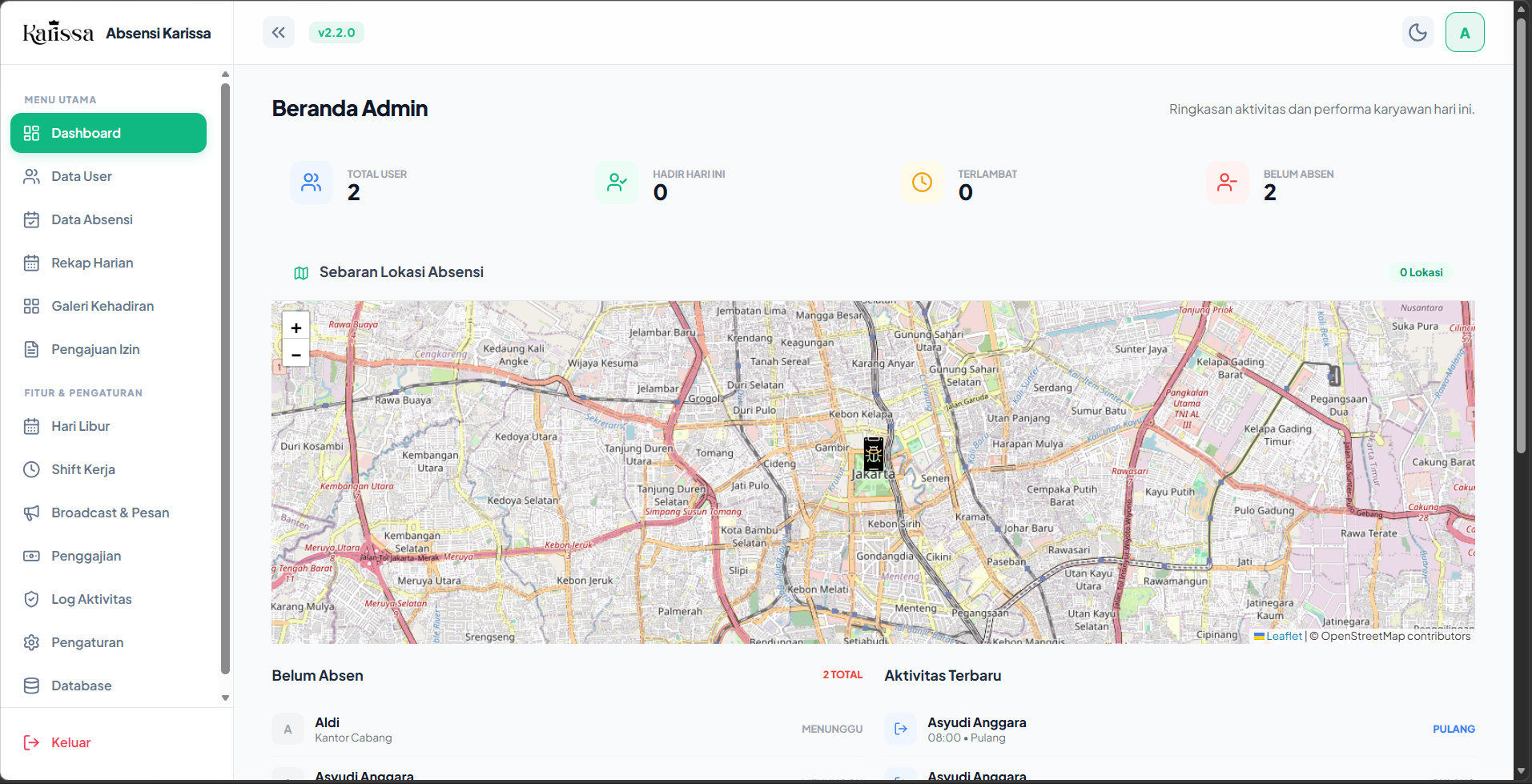The width and height of the screenshot is (1532, 784).
Task: Navigate to Pengajuan Izin
Action: click(x=108, y=349)
